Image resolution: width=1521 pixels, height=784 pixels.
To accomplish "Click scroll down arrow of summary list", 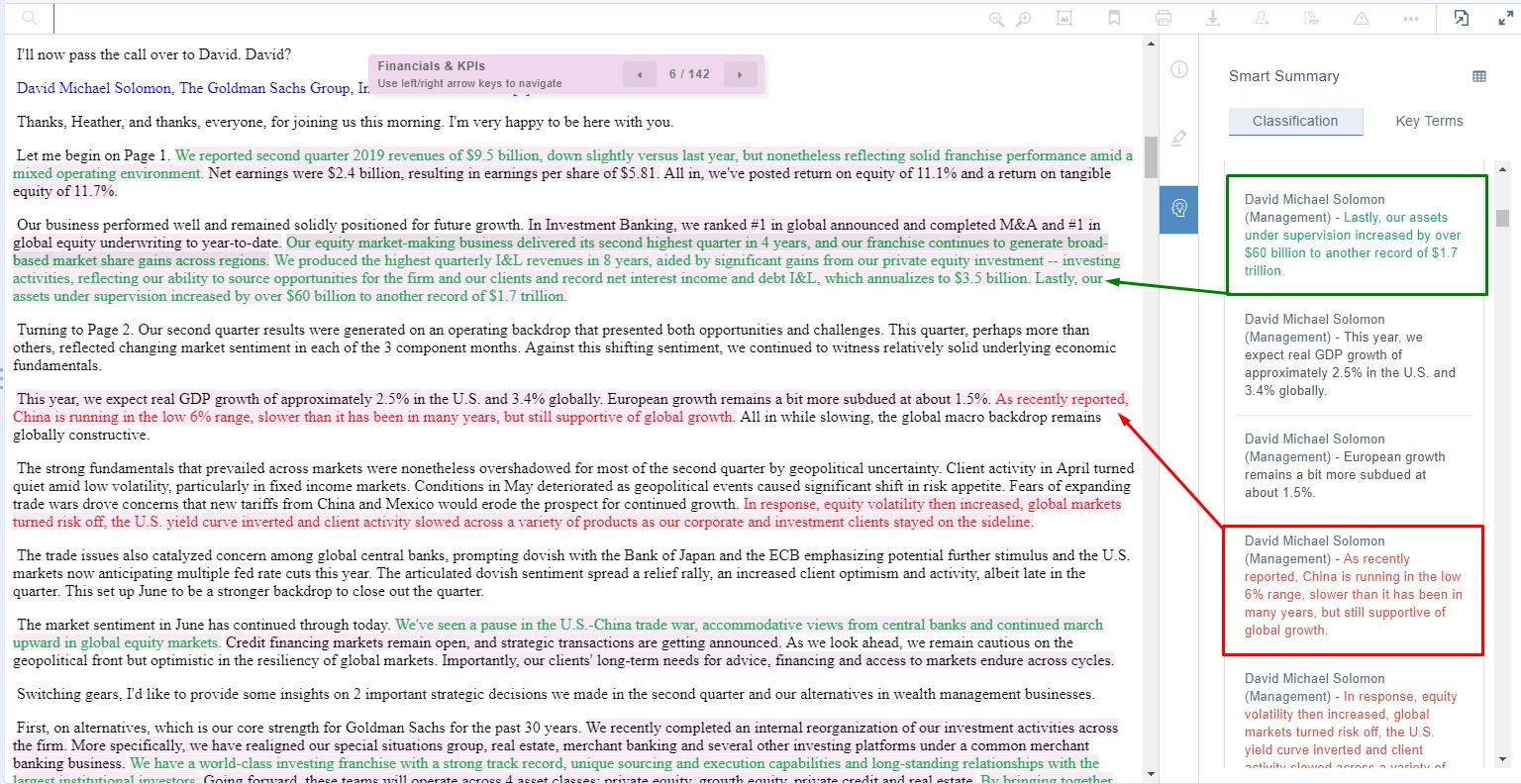I will pos(1502,759).
